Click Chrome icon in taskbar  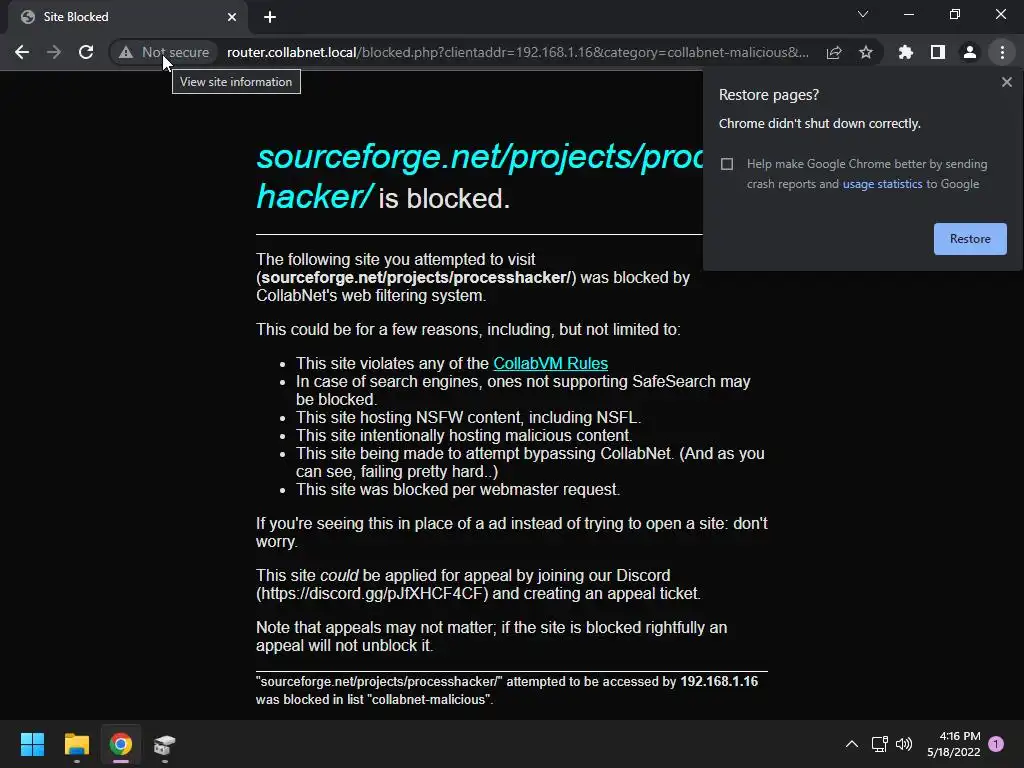point(121,744)
